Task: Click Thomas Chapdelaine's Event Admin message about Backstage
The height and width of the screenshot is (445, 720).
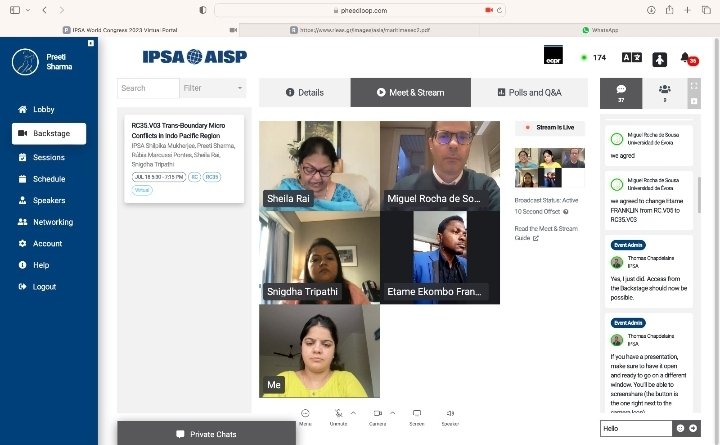Action: click(x=649, y=272)
